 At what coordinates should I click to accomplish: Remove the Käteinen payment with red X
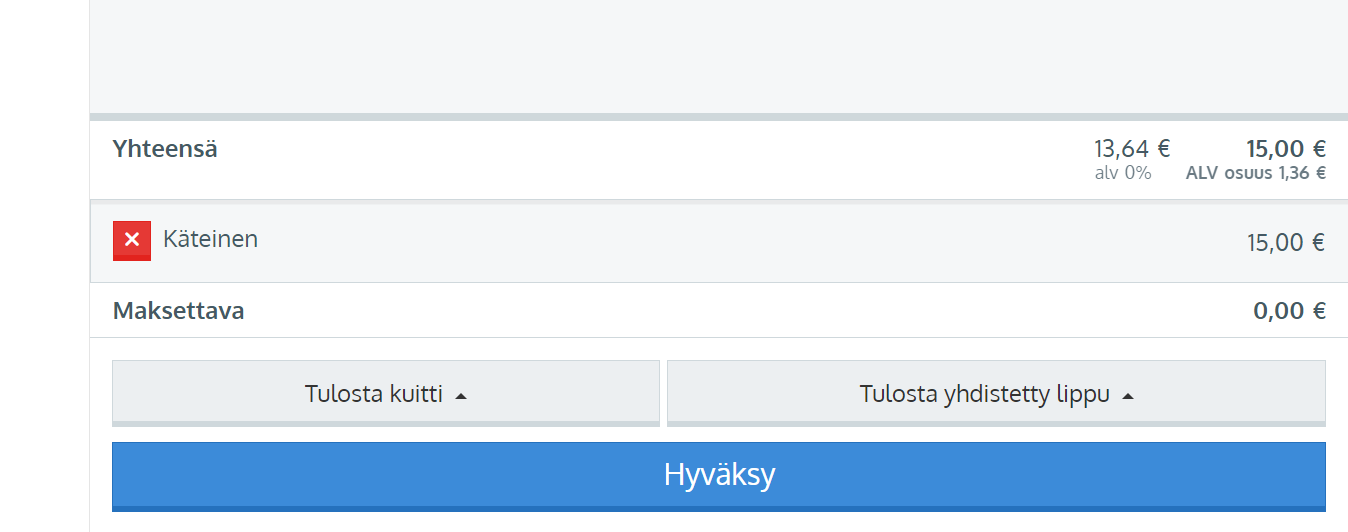pos(132,241)
